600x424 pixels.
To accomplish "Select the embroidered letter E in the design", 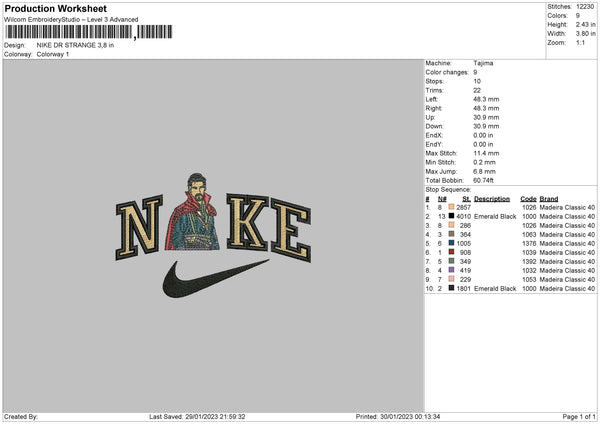I will tap(291, 230).
